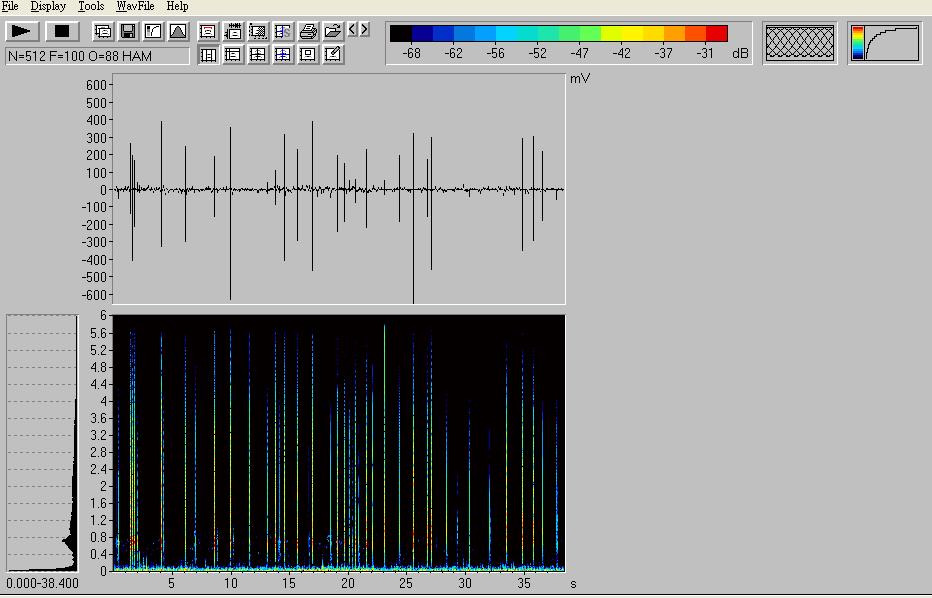
Task: Open the Help menu
Action: pyautogui.click(x=177, y=6)
